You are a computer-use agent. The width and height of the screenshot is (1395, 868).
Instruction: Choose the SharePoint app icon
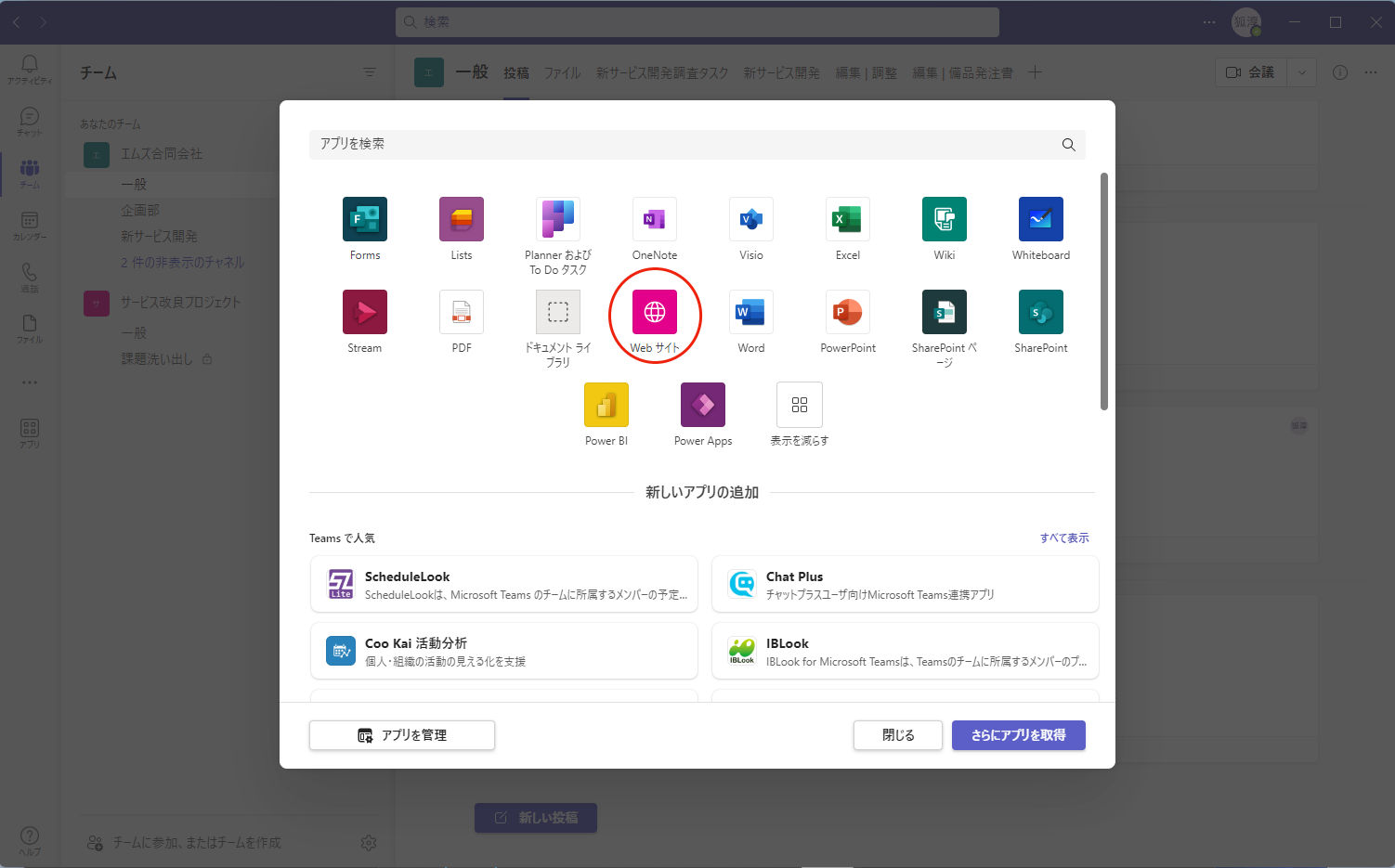pyautogui.click(x=1041, y=312)
